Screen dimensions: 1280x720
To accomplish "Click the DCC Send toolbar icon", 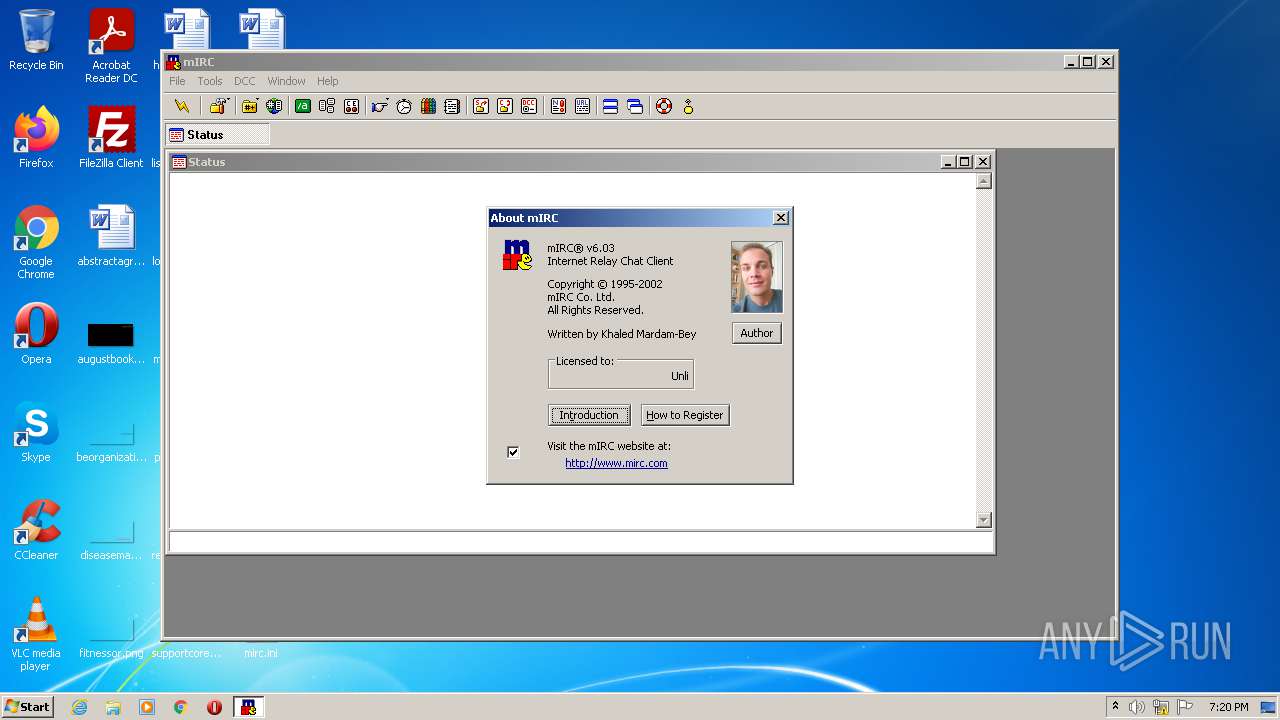I will point(481,106).
